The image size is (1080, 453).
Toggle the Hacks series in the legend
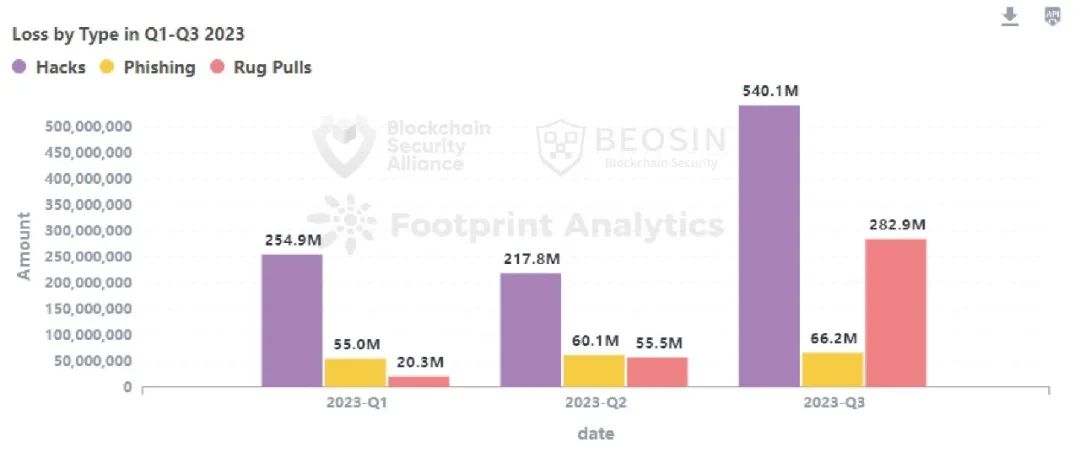pyautogui.click(x=49, y=68)
